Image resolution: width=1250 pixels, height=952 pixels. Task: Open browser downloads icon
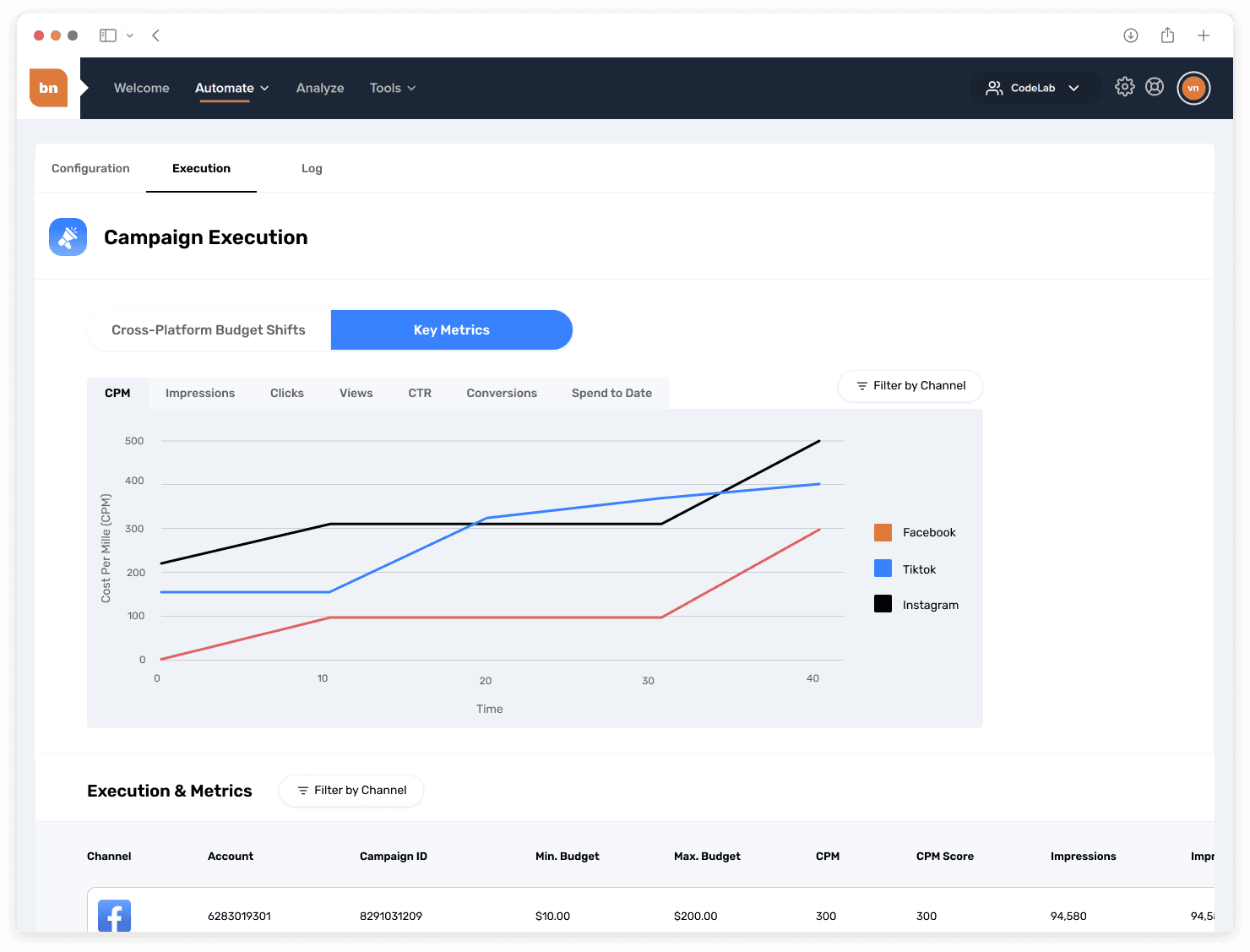tap(1131, 35)
